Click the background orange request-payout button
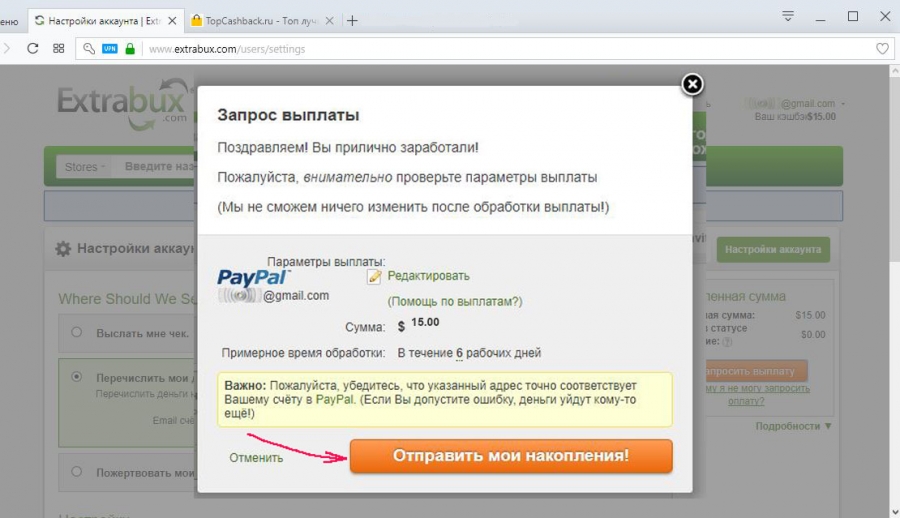Screen dimensions: 900x518 pos(757,371)
